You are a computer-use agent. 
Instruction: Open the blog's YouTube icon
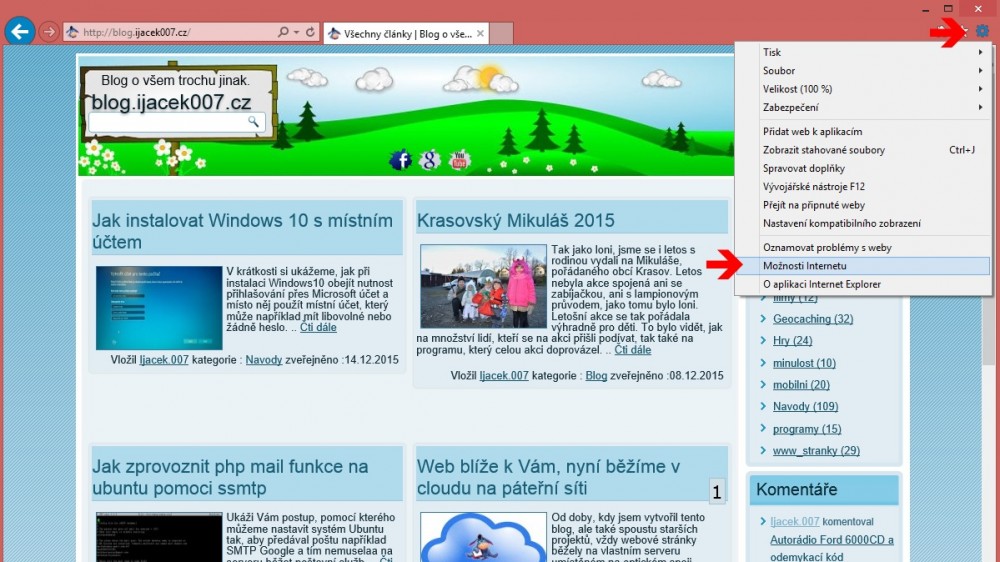[x=460, y=160]
